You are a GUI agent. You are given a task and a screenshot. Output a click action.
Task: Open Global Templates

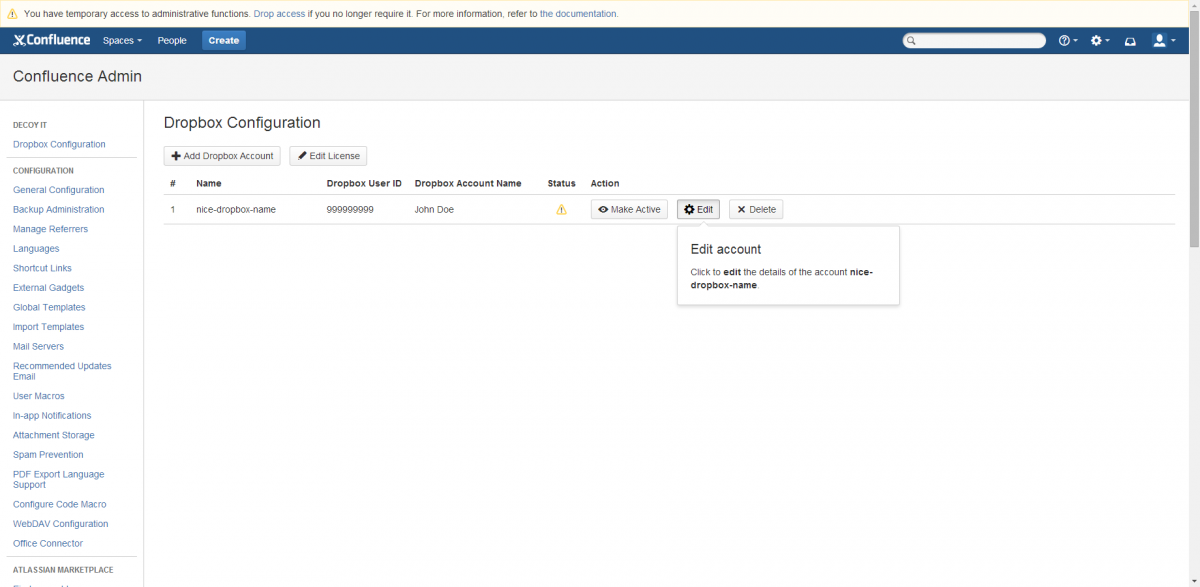point(49,307)
